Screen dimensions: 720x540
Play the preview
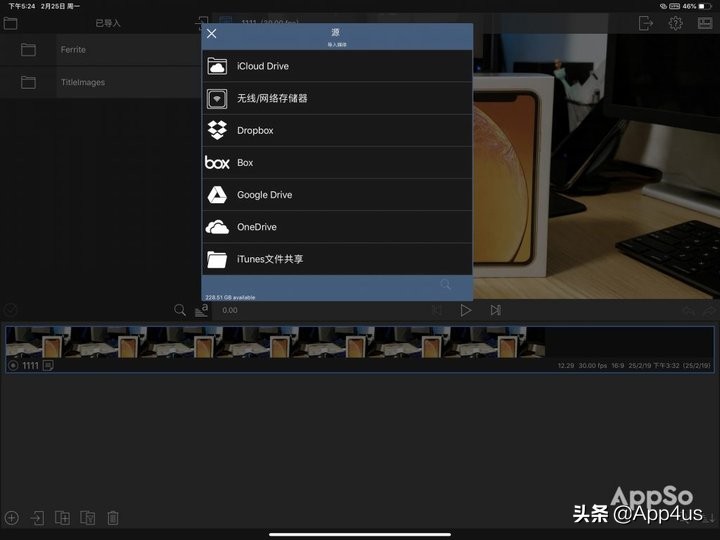(466, 310)
